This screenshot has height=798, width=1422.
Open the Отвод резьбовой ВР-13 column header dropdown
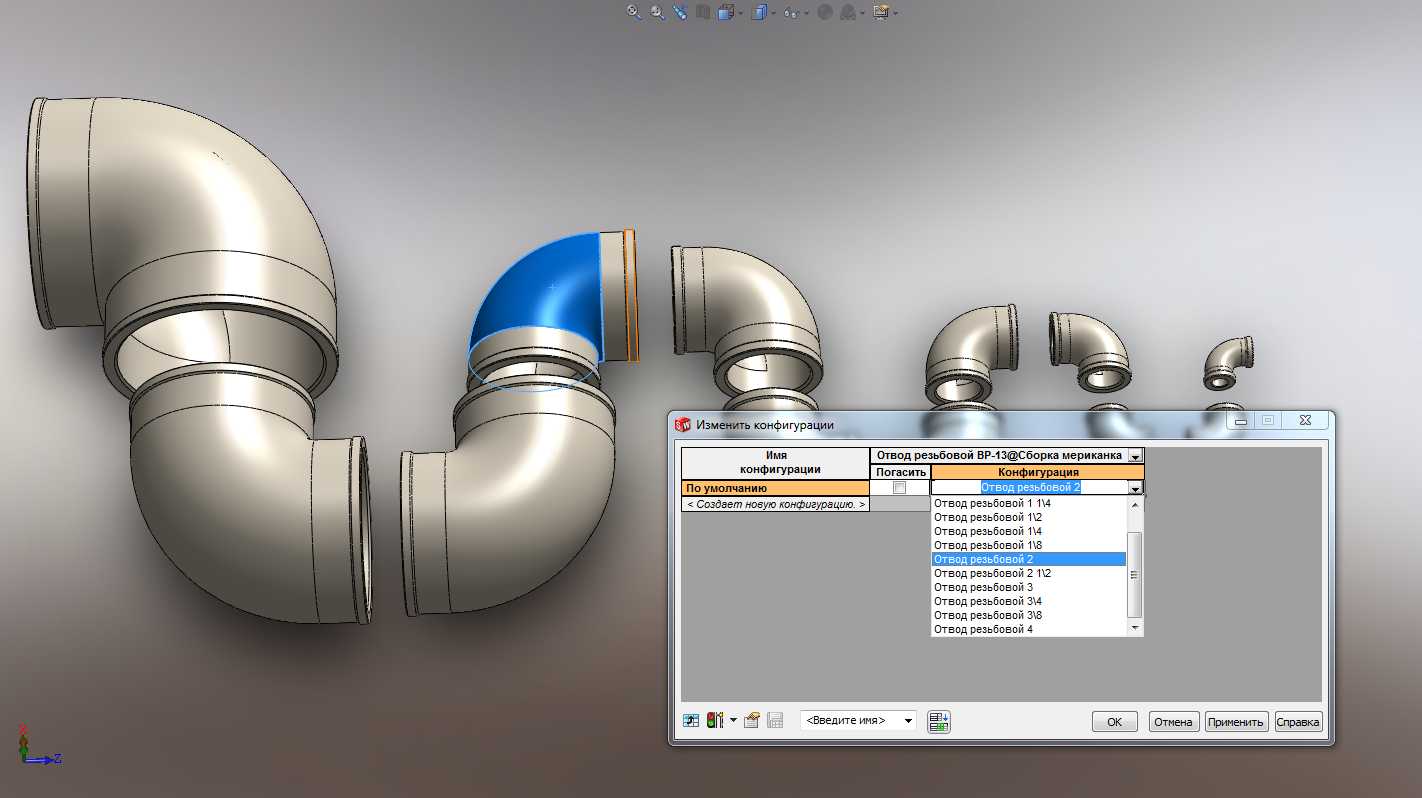1135,456
